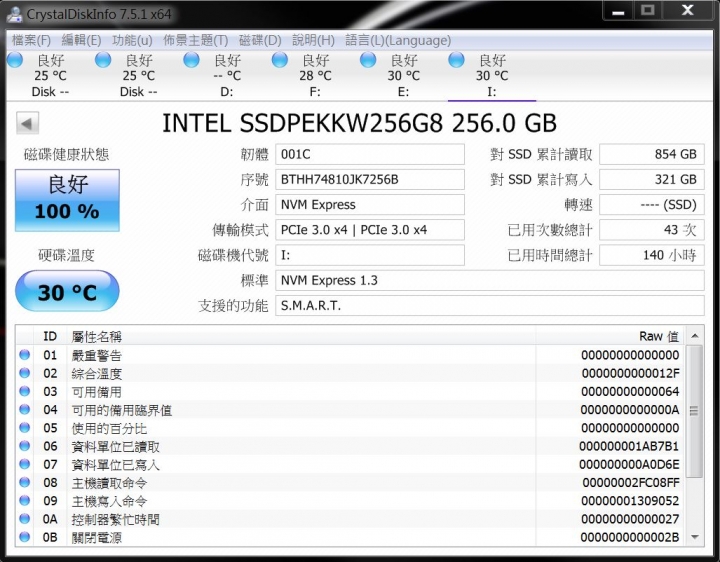Click status orb of drive F:

(x=280, y=60)
